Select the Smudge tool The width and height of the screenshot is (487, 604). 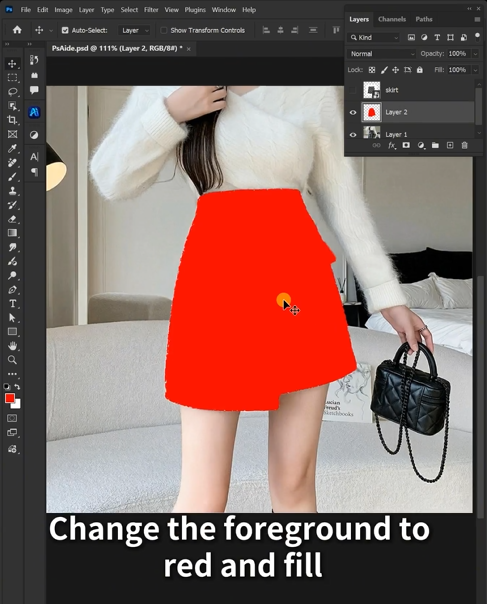point(12,247)
